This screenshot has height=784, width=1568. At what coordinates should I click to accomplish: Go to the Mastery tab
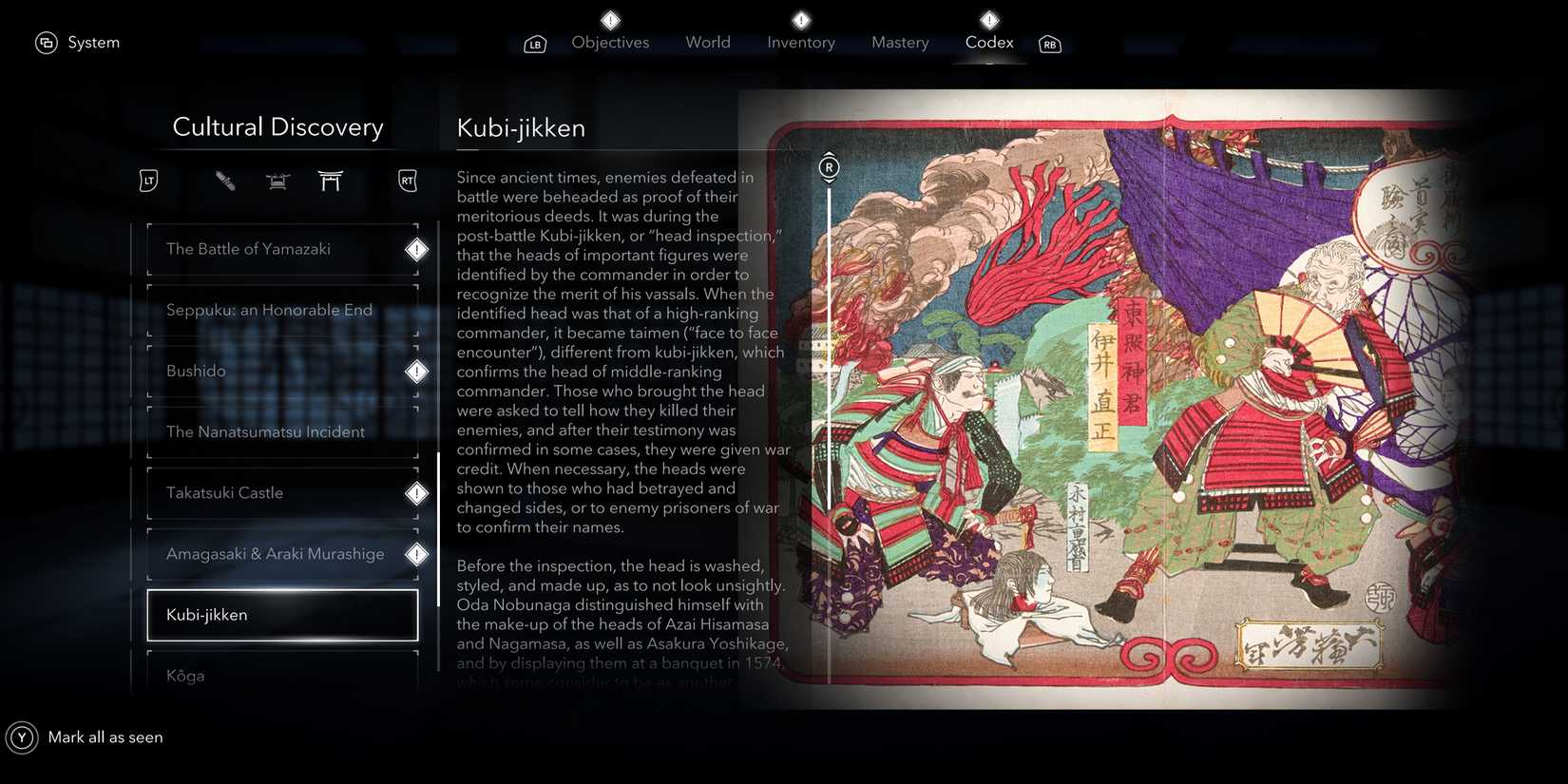(900, 43)
